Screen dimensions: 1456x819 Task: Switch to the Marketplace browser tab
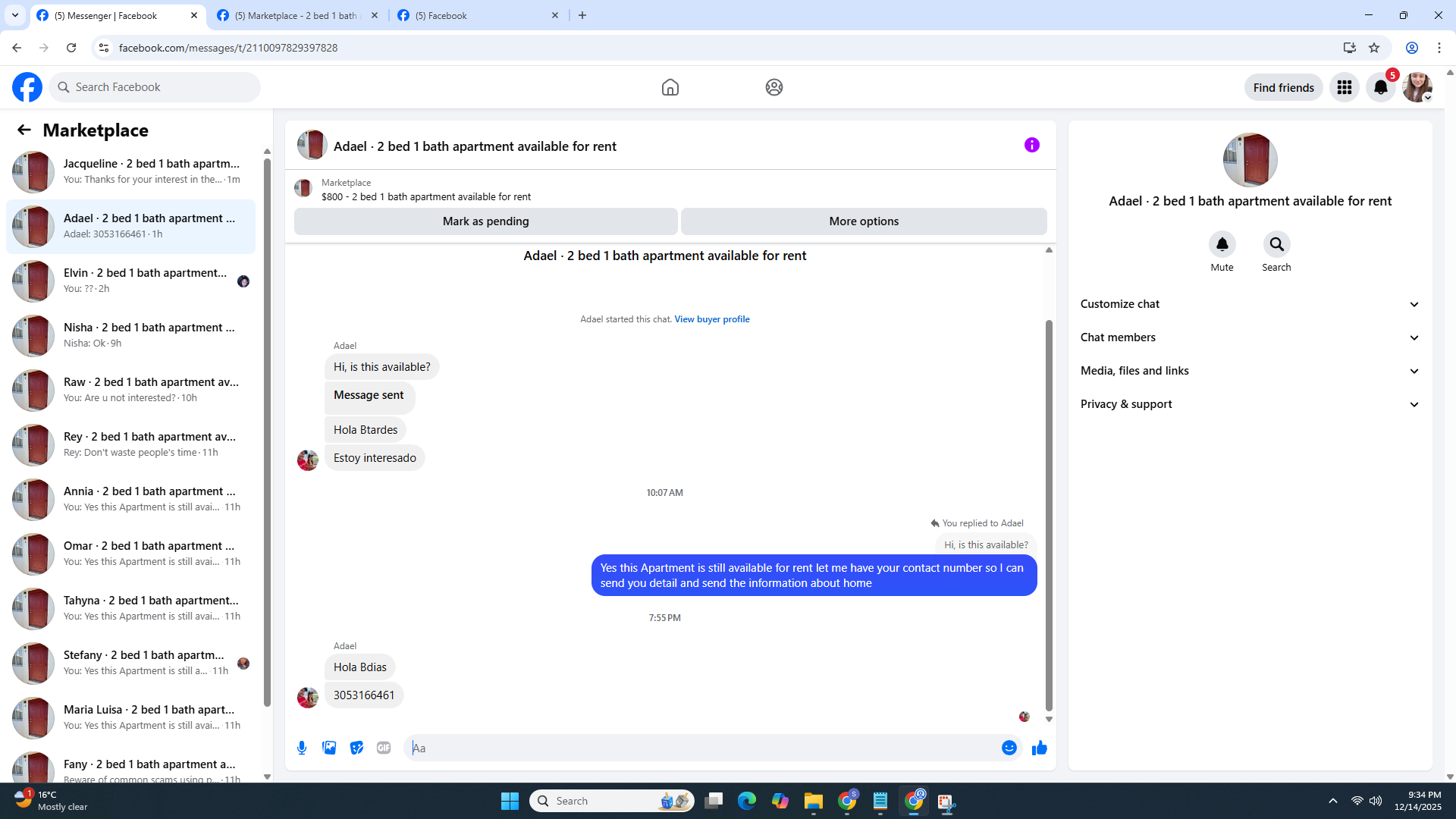click(296, 15)
